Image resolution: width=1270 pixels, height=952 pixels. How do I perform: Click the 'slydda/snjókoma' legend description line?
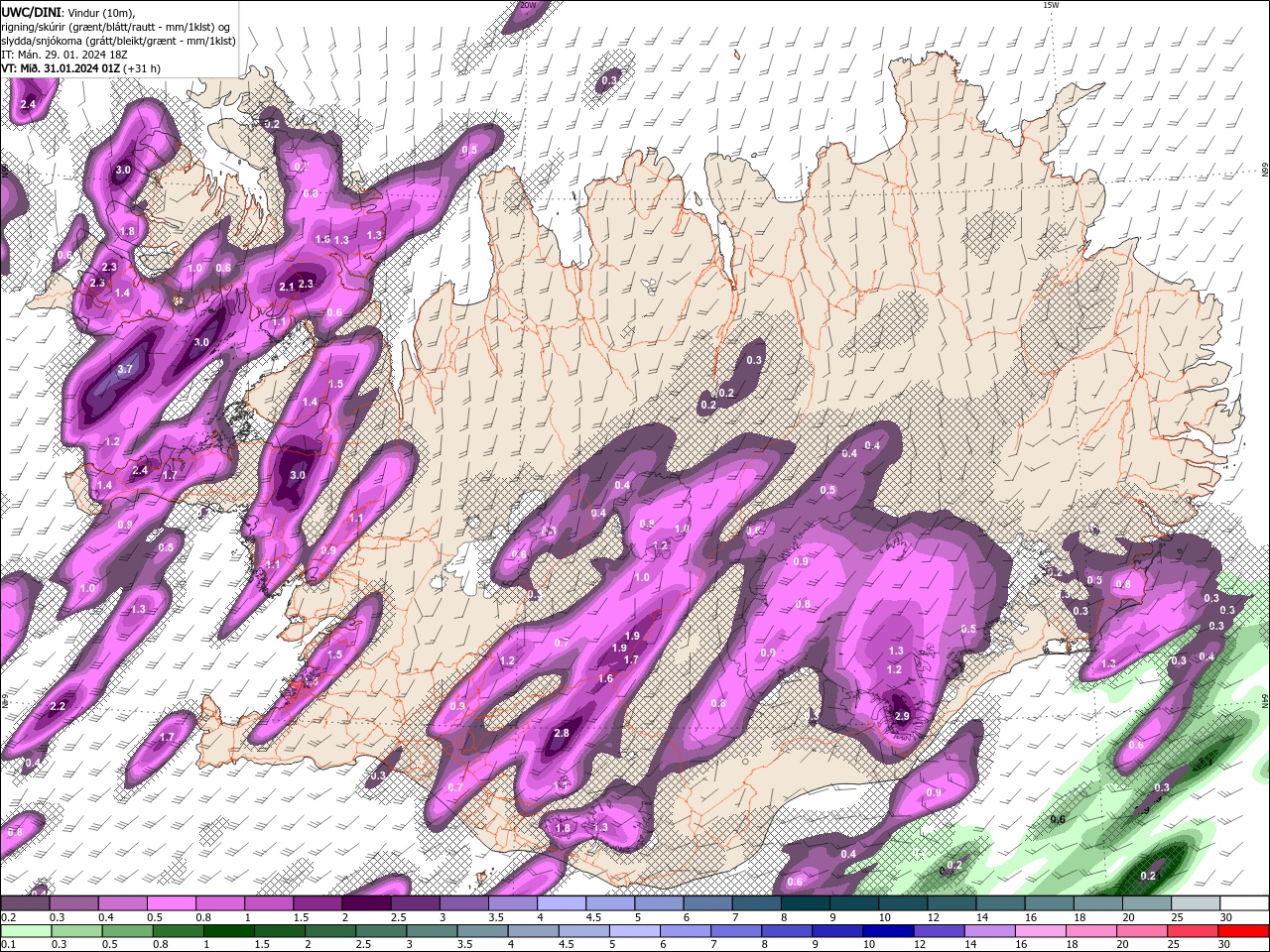[x=117, y=41]
